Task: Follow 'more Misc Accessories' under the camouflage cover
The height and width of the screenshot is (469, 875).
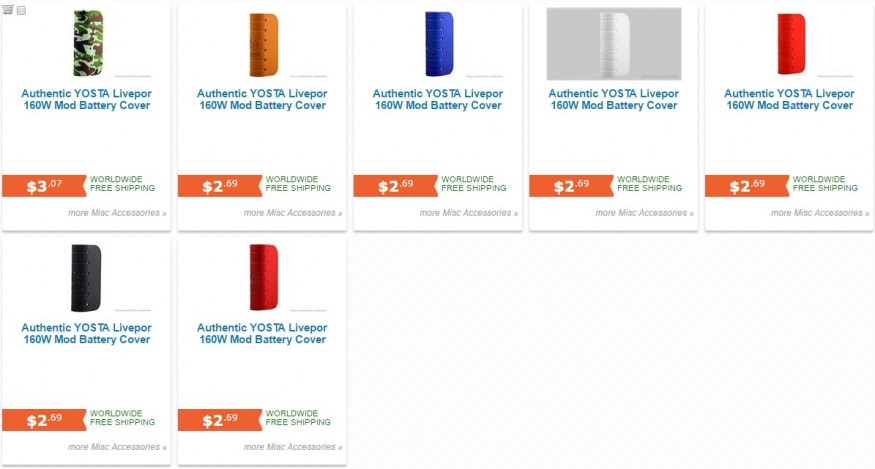Action: click(x=117, y=213)
